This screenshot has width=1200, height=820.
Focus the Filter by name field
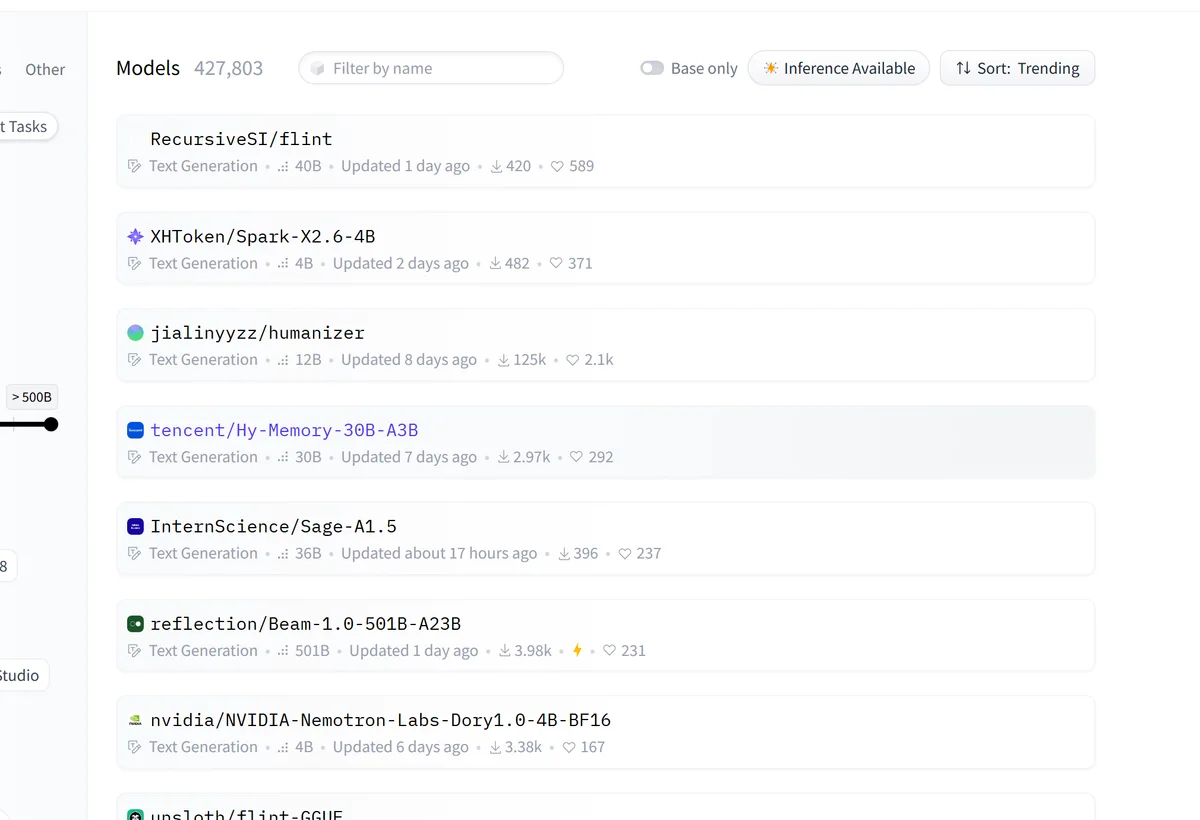431,68
